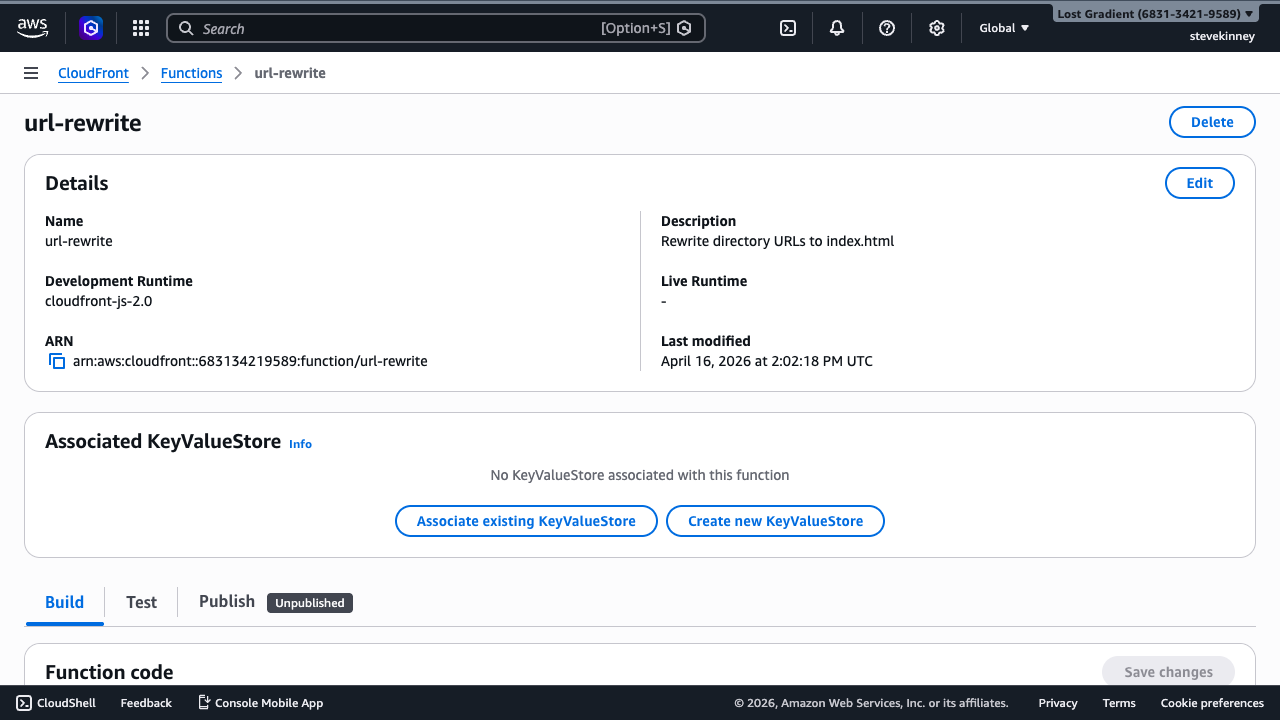
Task: Click the CloudShell icon in footer
Action: pos(24,703)
